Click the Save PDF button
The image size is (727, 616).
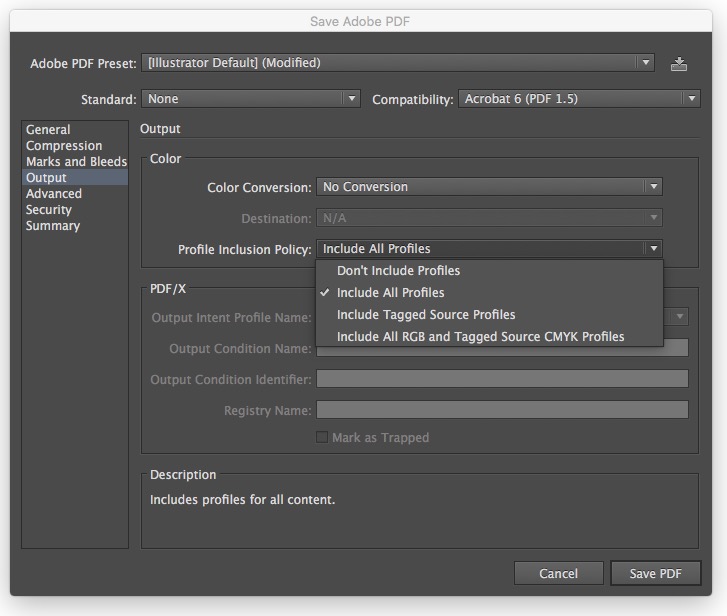tap(656, 573)
